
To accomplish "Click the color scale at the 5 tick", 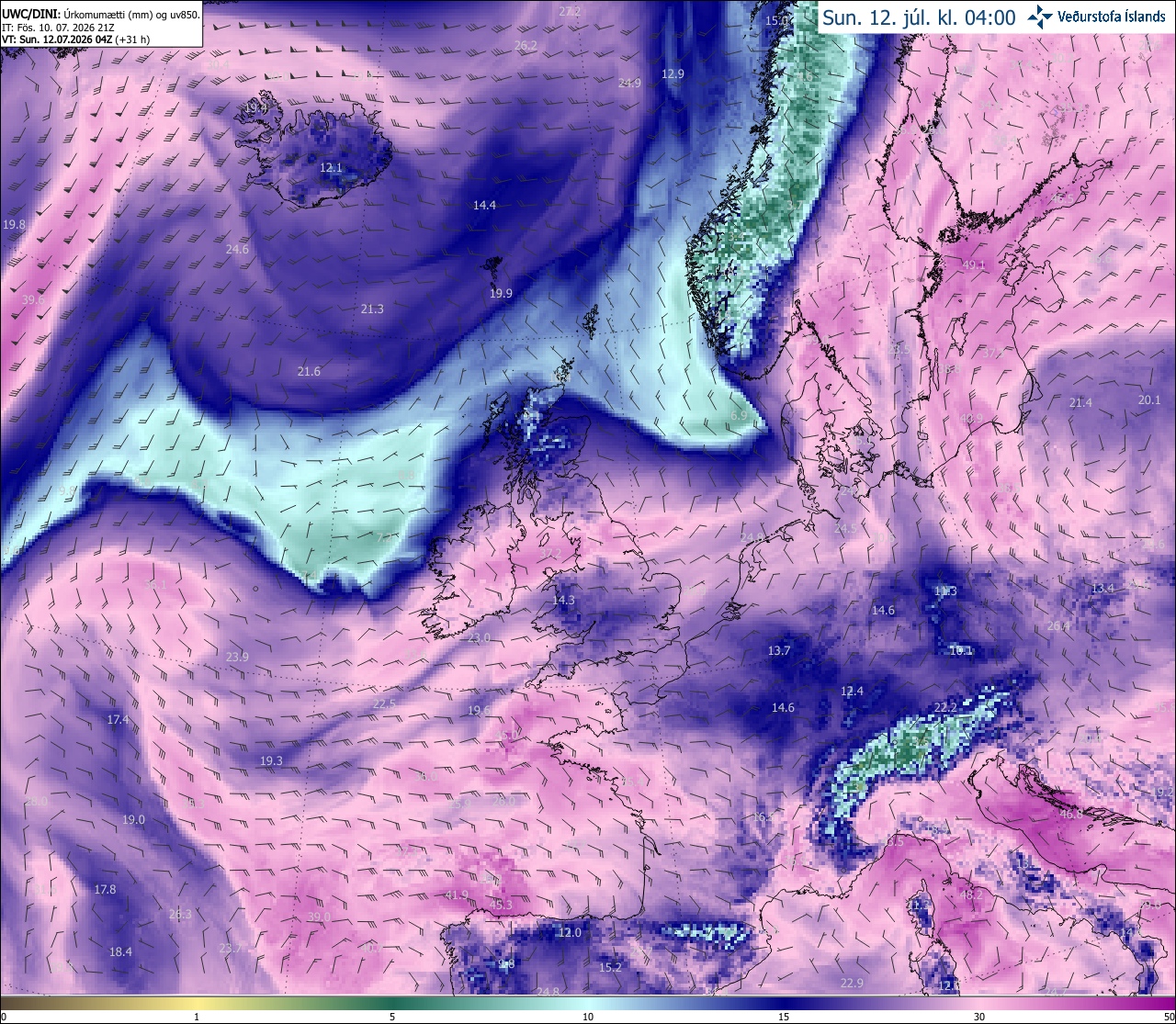I will [x=392, y=1004].
